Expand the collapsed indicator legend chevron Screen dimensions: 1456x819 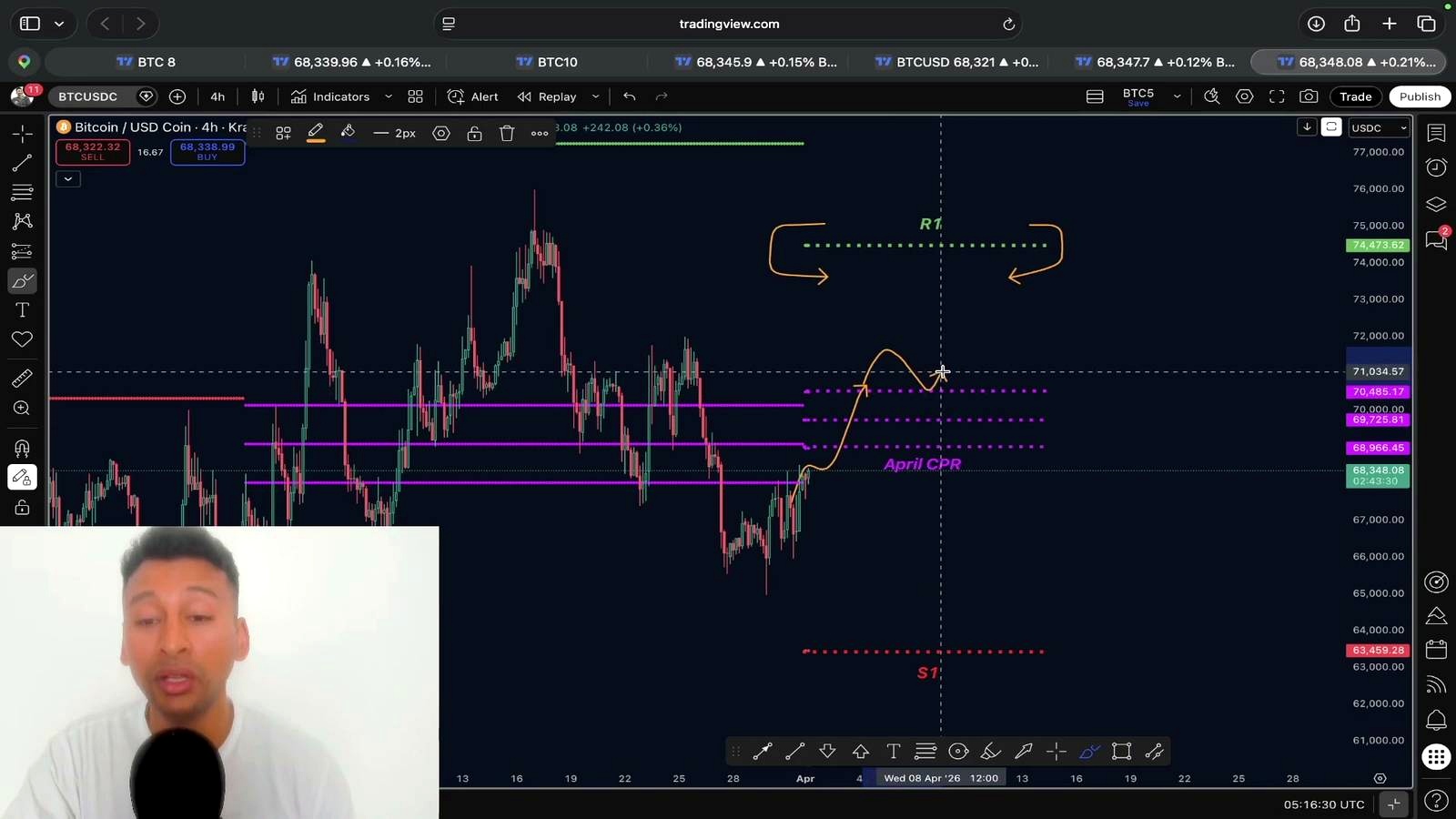tap(68, 179)
